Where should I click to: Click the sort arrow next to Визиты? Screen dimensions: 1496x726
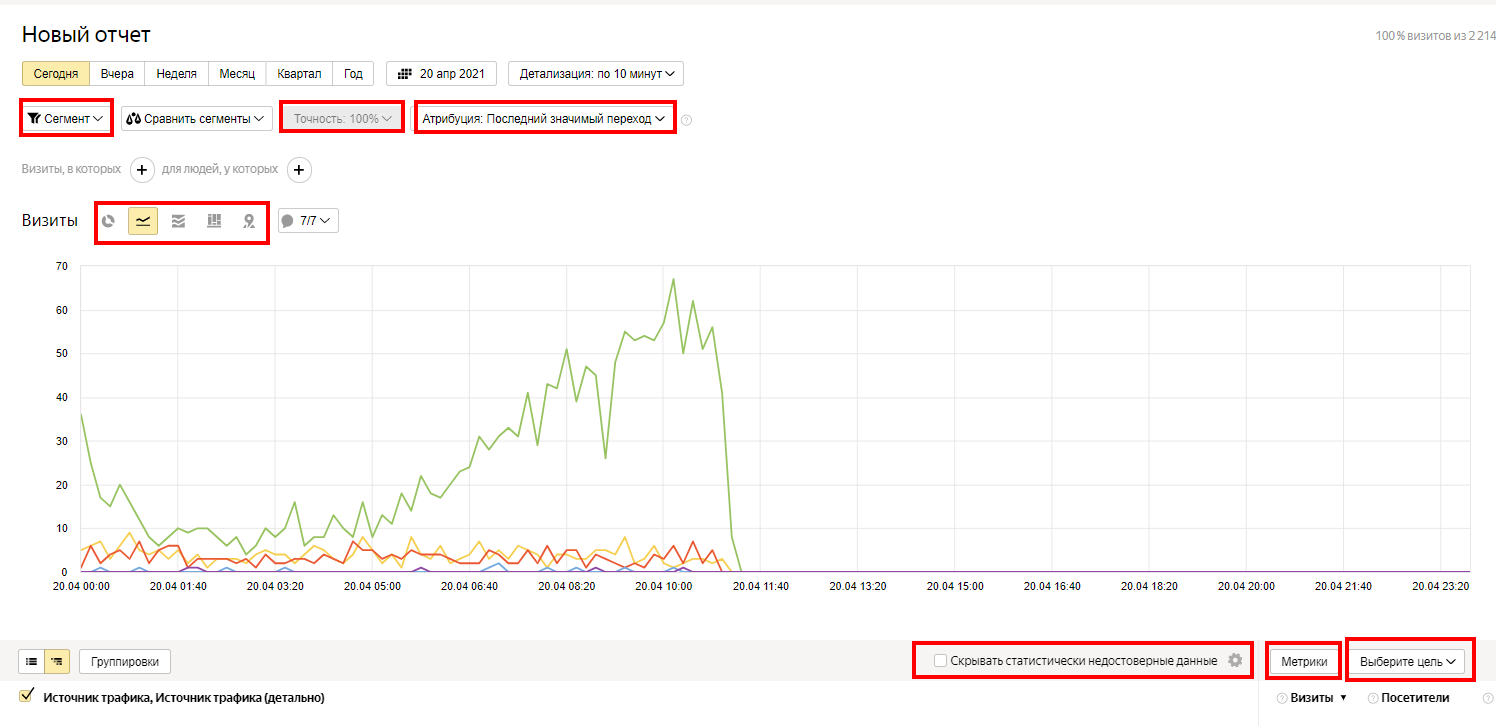tap(1343, 698)
